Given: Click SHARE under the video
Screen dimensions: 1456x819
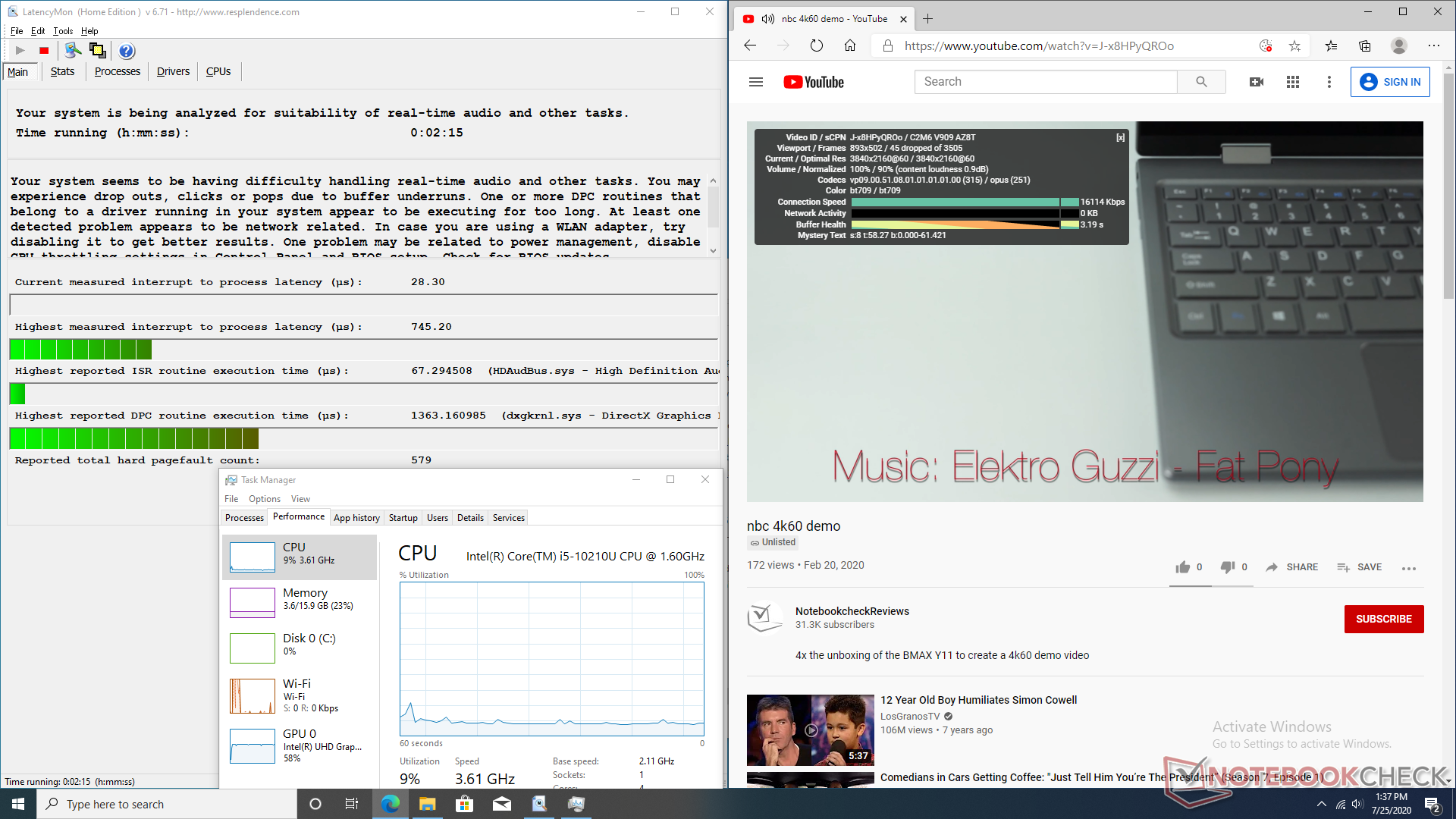Looking at the screenshot, I should coord(1292,567).
